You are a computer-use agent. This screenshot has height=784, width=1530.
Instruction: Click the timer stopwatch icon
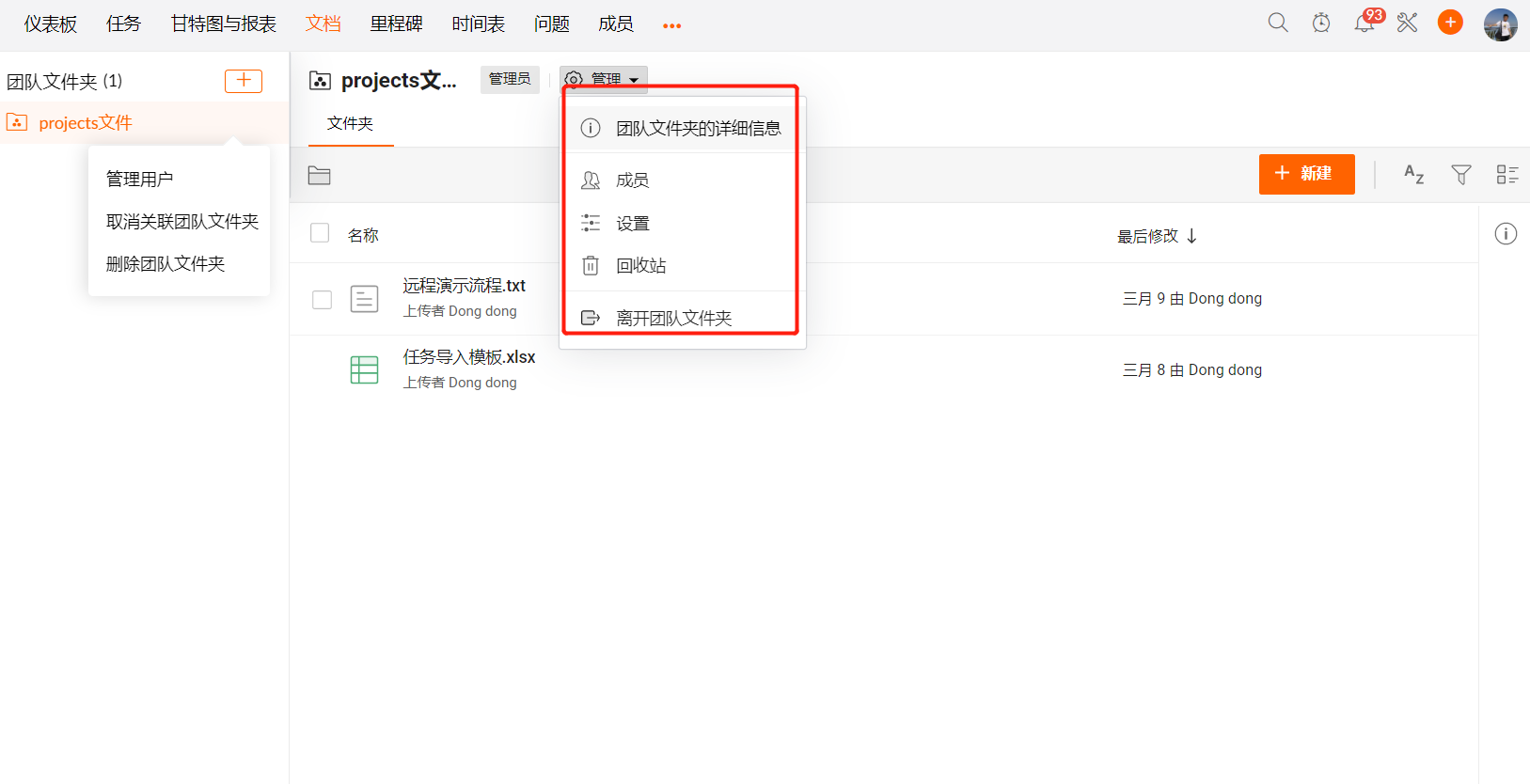[1321, 23]
